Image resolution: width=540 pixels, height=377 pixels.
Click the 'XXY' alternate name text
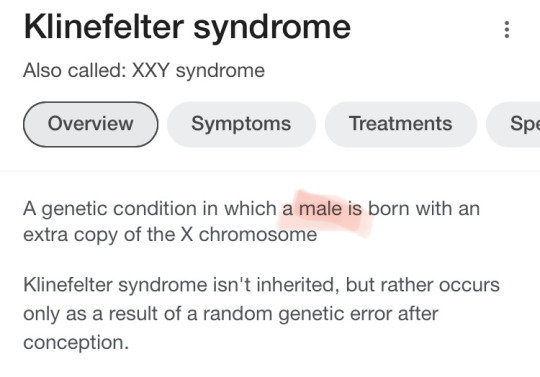151,71
